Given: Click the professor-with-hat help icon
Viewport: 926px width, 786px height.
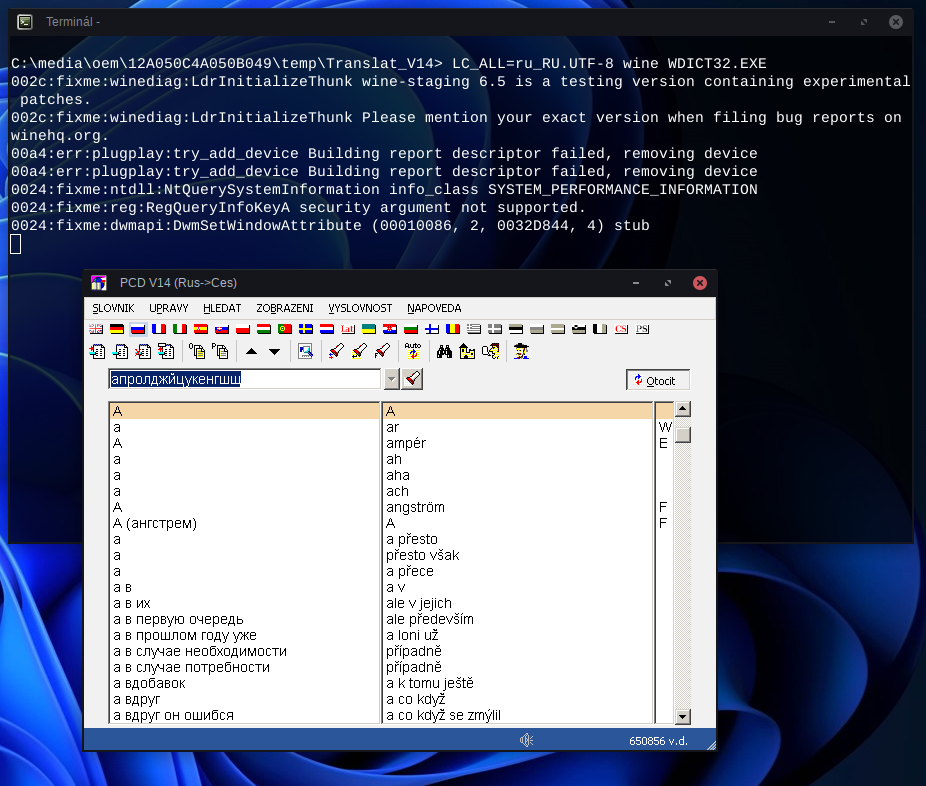Looking at the screenshot, I should [521, 352].
